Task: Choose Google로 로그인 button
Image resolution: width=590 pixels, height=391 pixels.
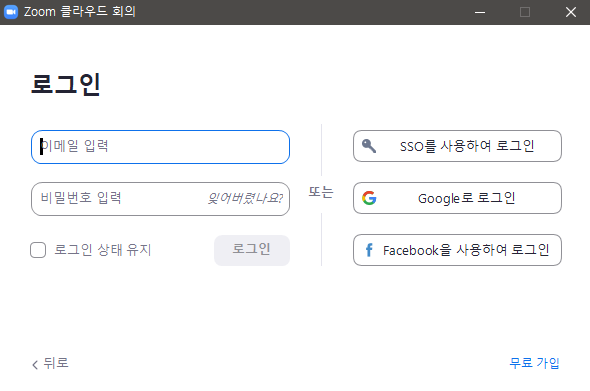Action: (457, 198)
